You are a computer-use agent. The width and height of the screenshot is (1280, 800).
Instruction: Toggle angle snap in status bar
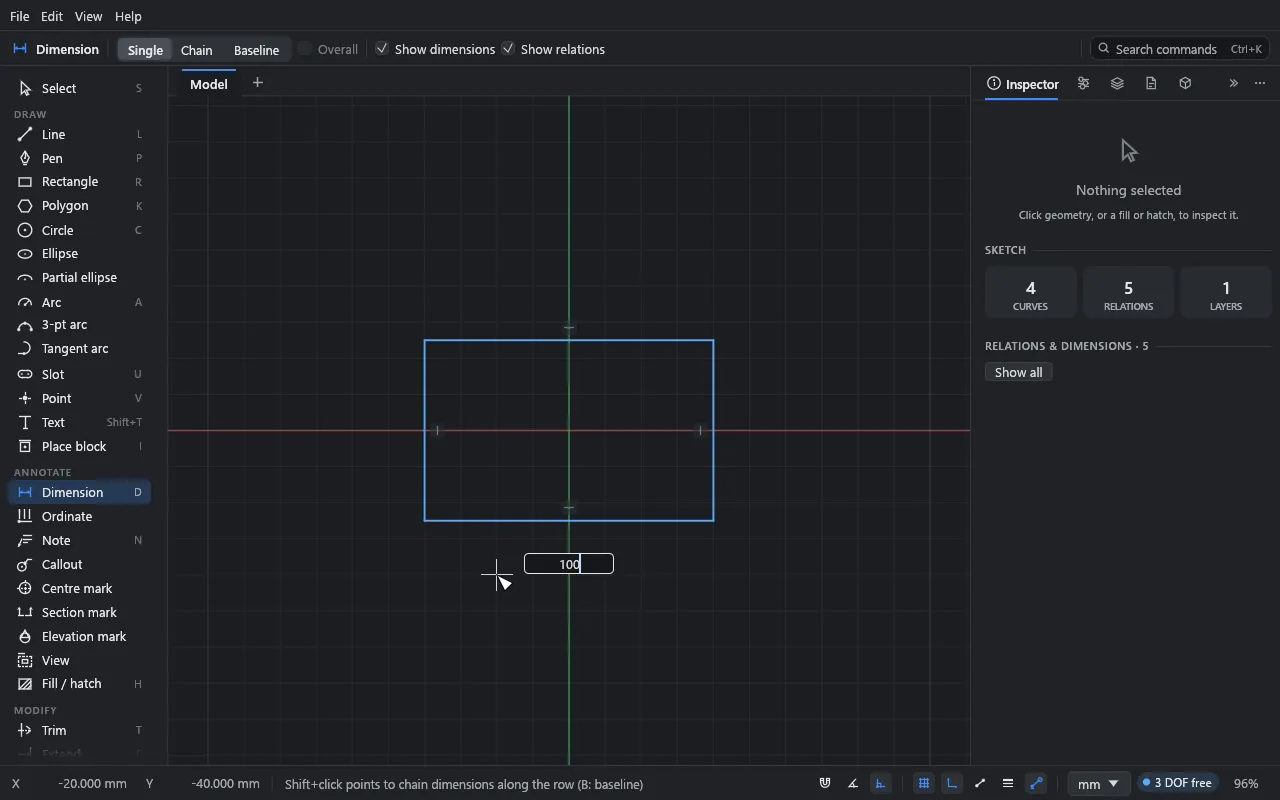(x=853, y=784)
